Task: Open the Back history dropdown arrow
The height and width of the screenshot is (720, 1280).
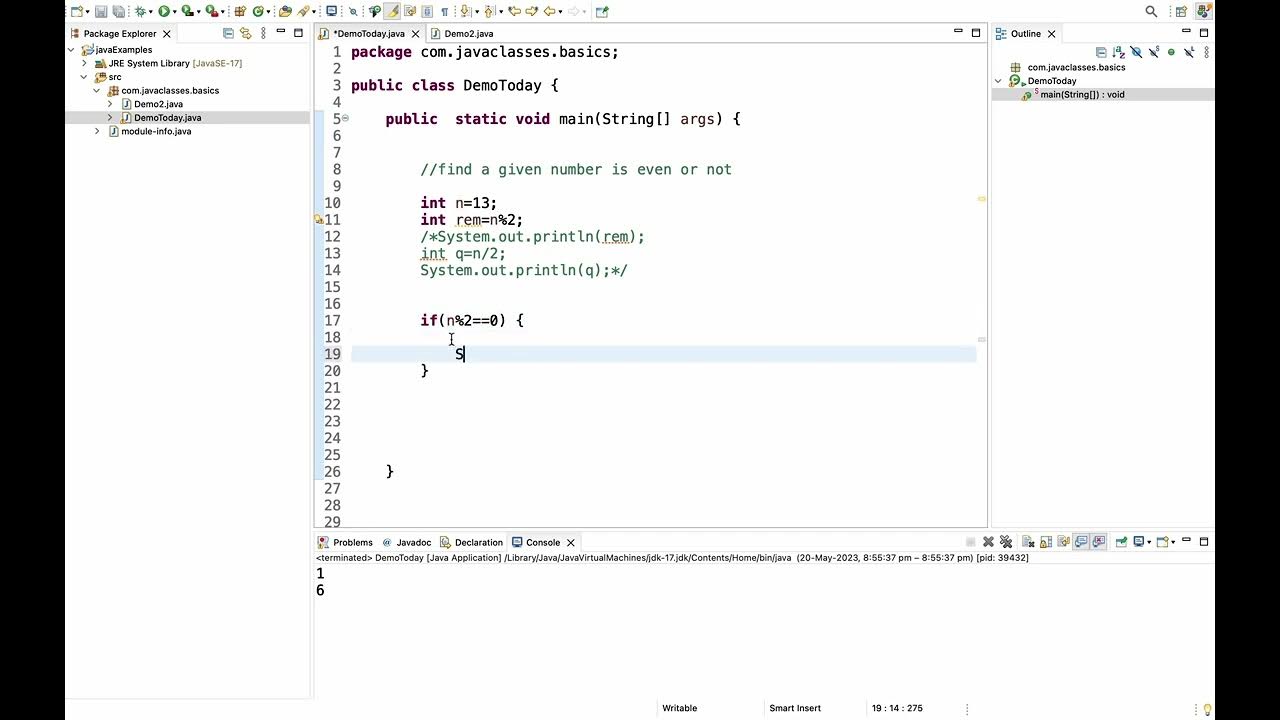Action: pos(560,12)
